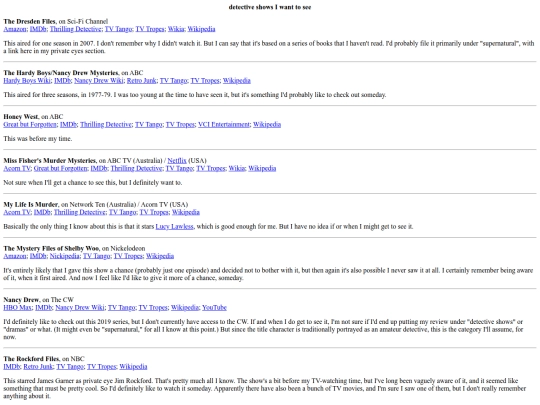Open the HBO Max link under Nancy Drew

[x=18, y=308]
